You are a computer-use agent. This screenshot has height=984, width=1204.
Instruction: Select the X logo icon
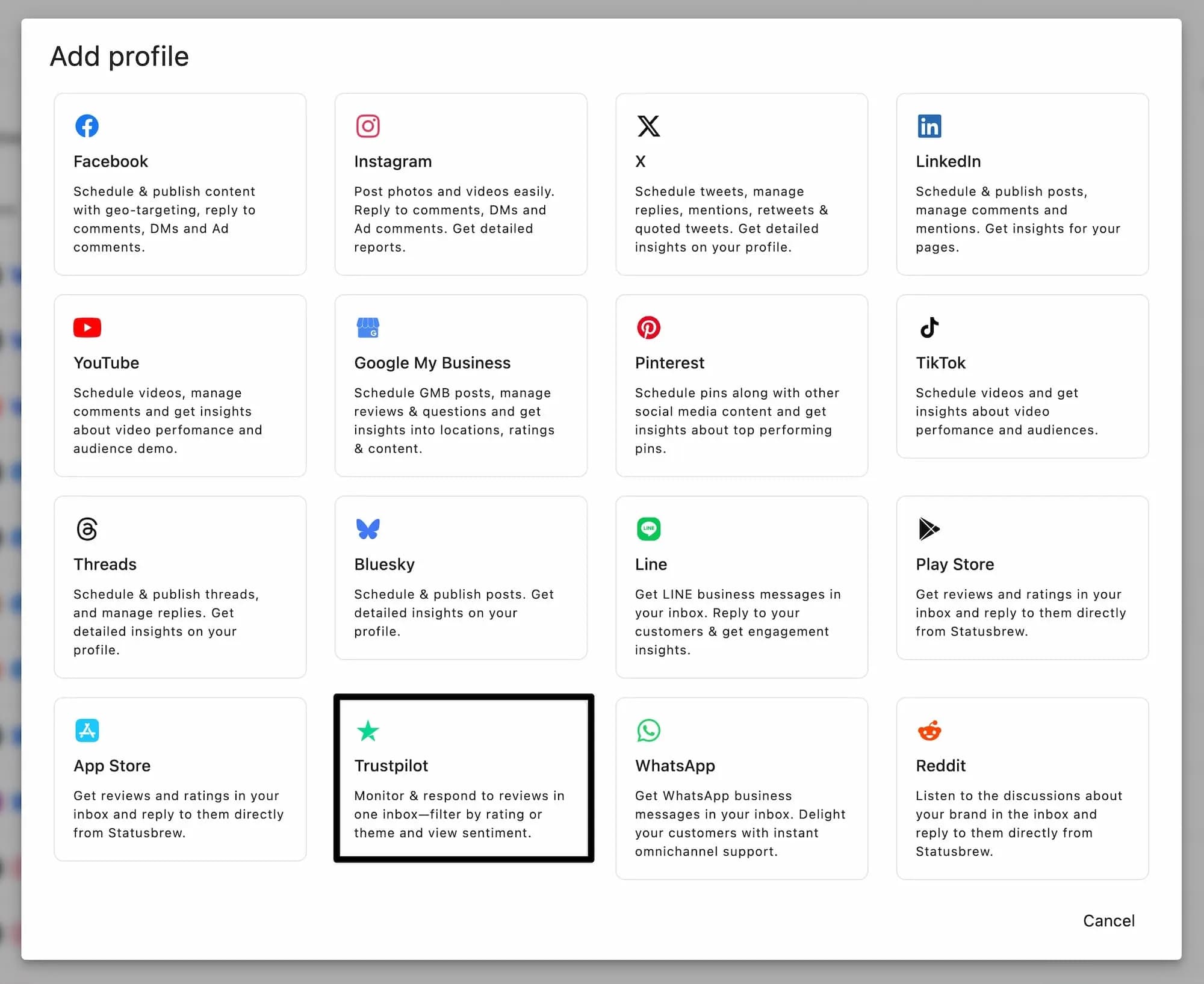pyautogui.click(x=648, y=126)
